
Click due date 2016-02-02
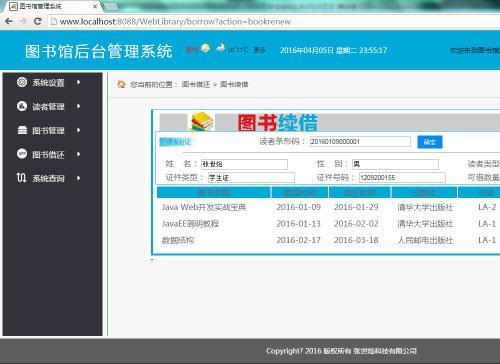tap(356, 224)
